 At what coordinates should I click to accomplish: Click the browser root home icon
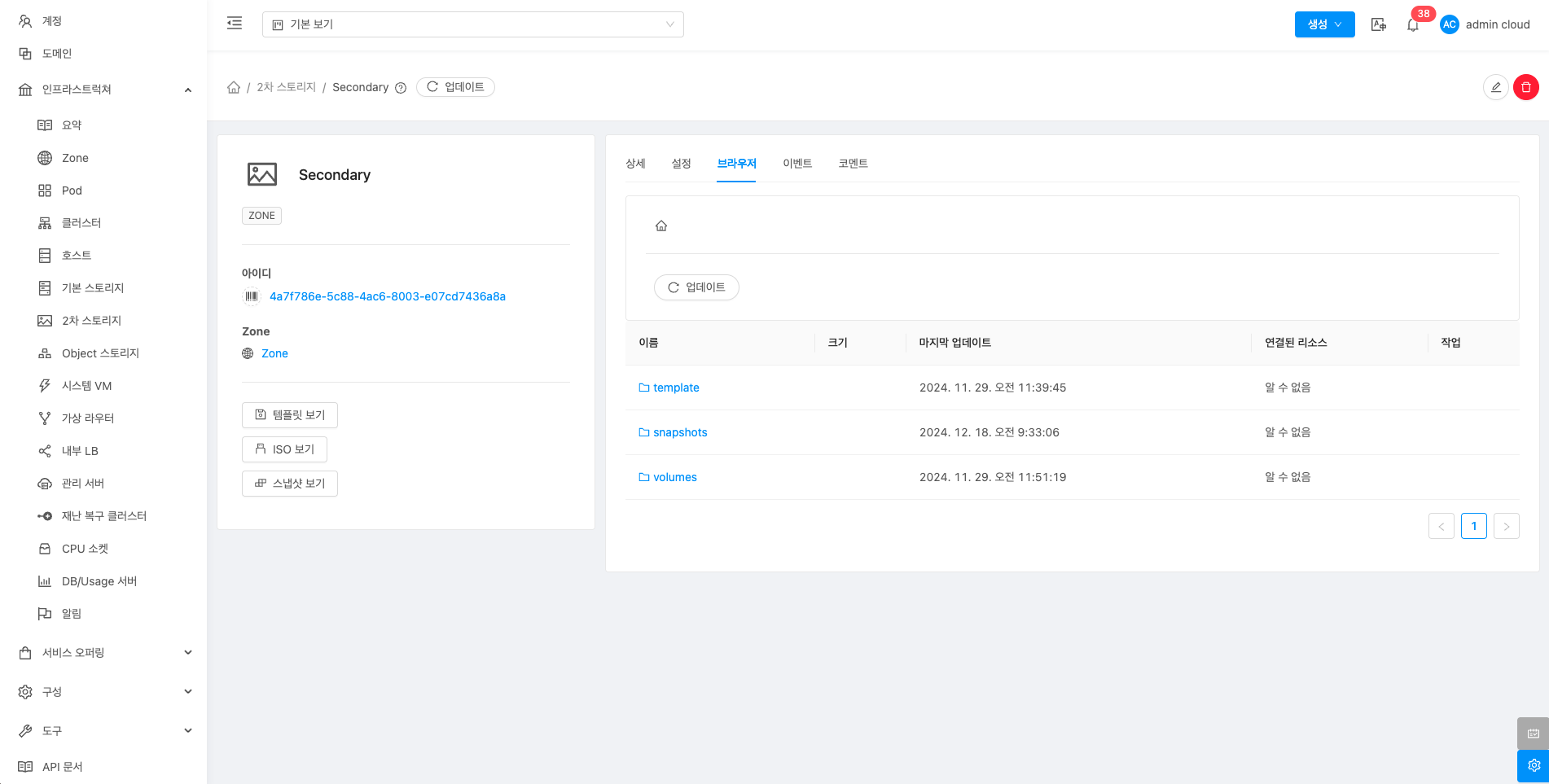click(x=661, y=226)
